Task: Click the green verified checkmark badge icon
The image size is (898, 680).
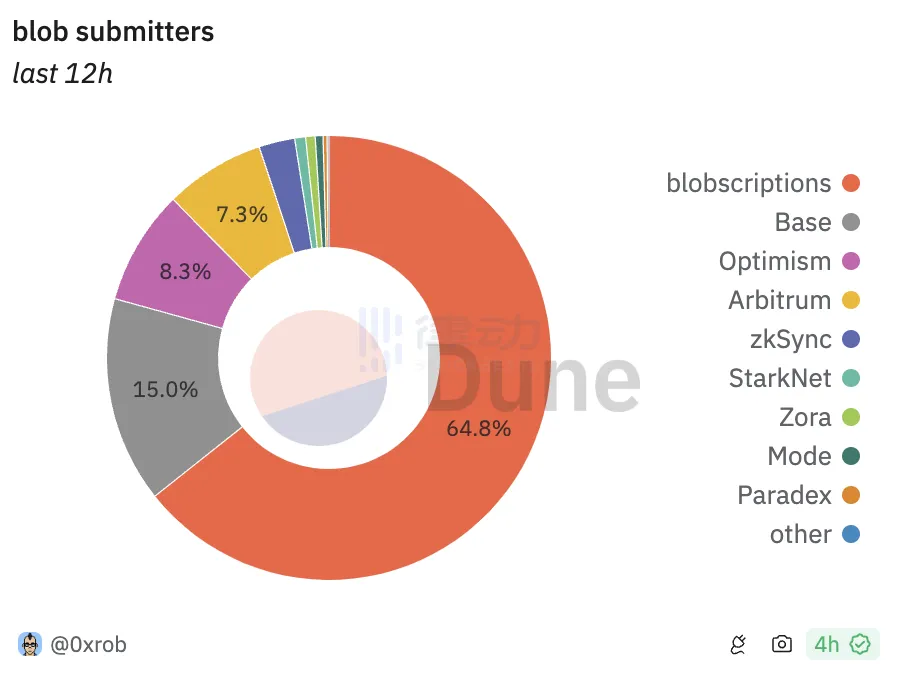Action: click(860, 645)
